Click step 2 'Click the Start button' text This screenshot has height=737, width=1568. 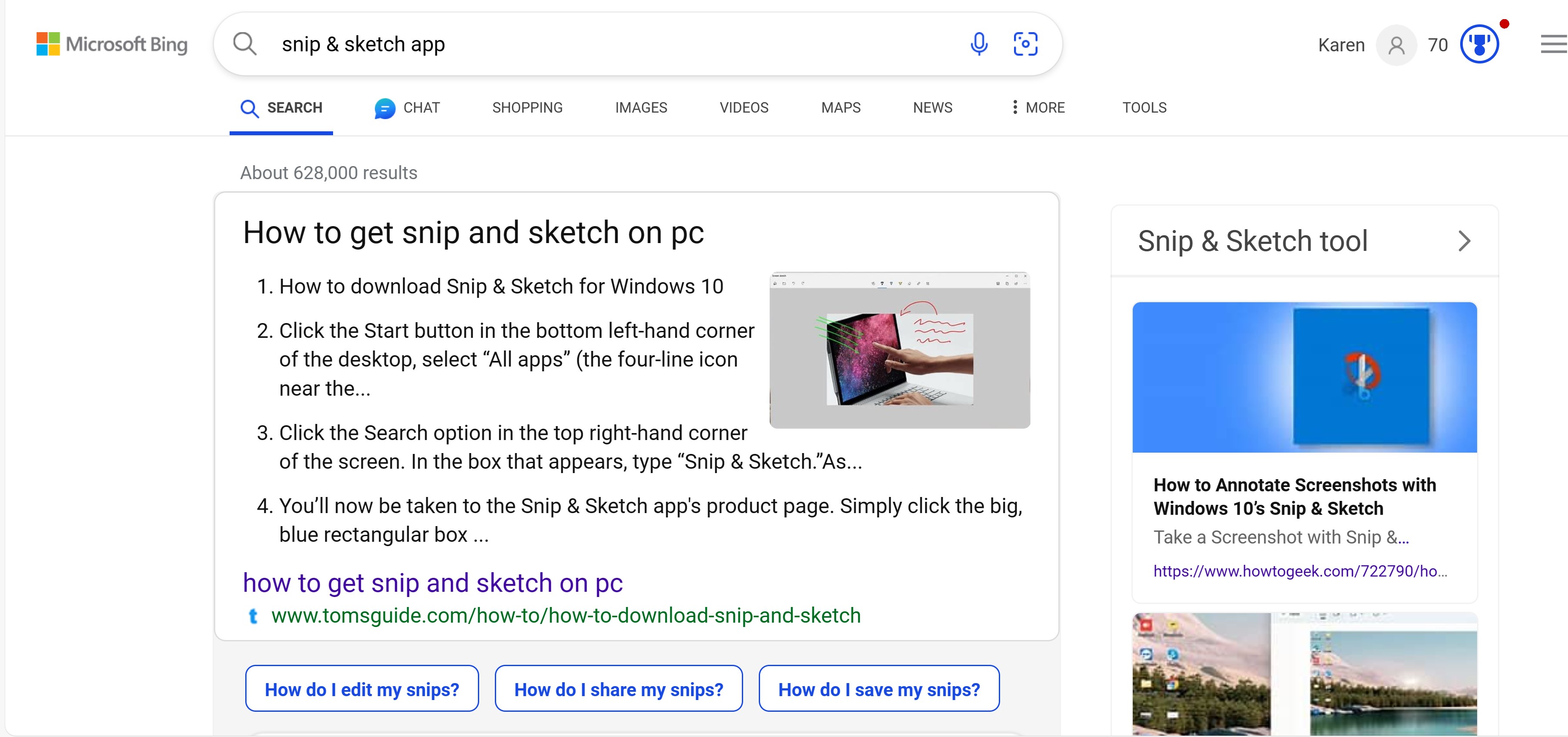(x=516, y=360)
